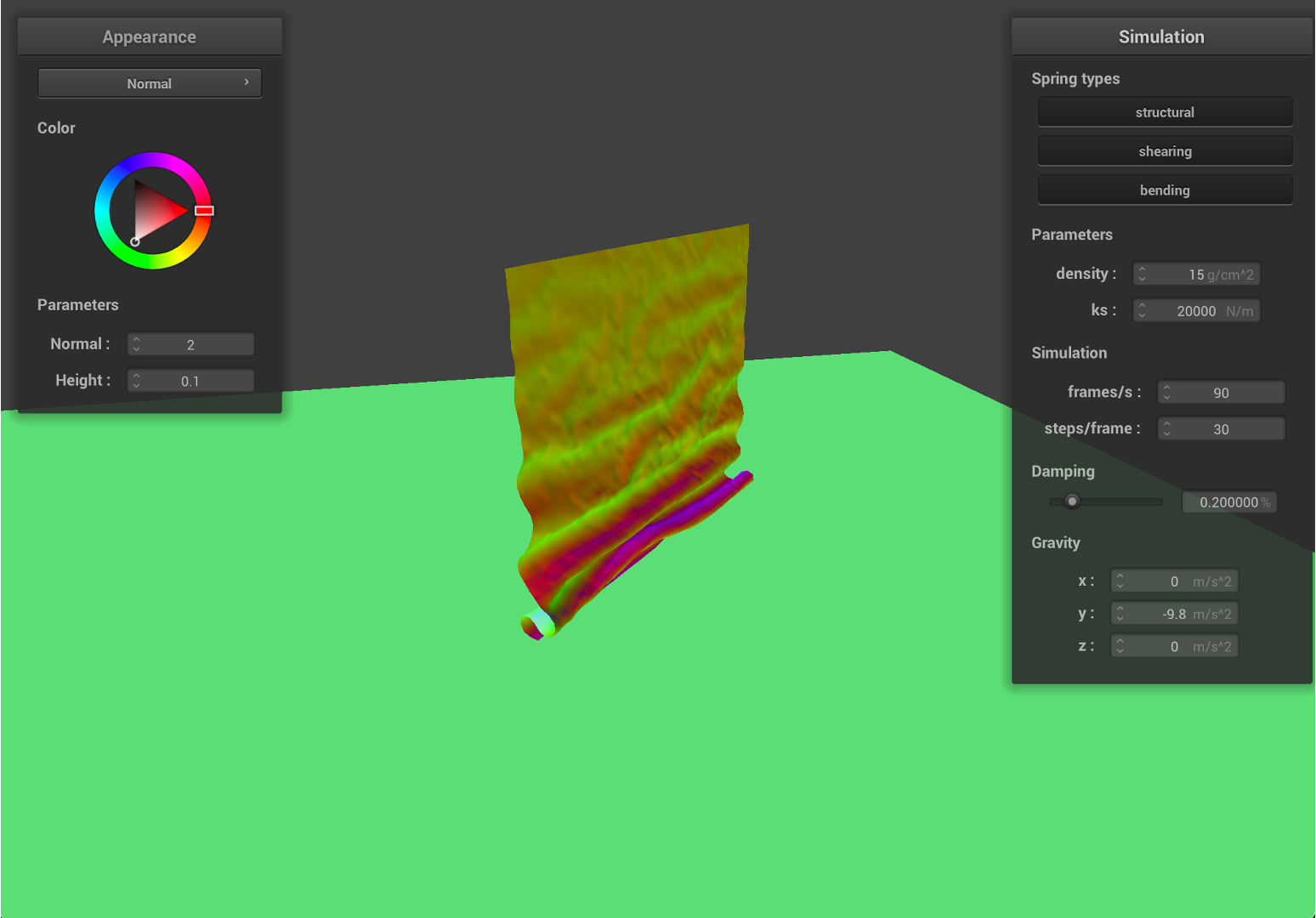1316x918 pixels.
Task: Click the Height parameter stepper arrows
Action: pos(136,381)
